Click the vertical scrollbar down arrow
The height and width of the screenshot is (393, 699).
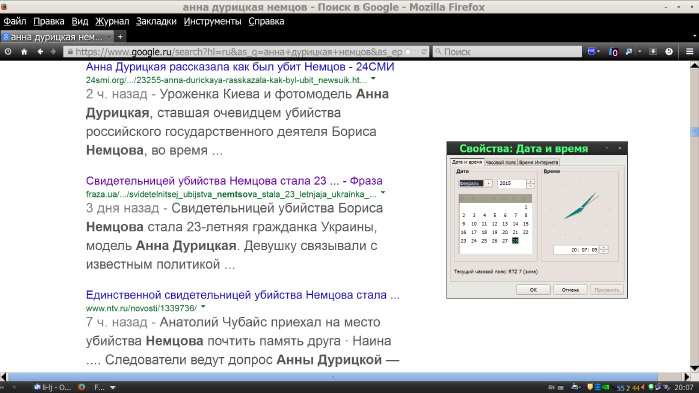[694, 368]
